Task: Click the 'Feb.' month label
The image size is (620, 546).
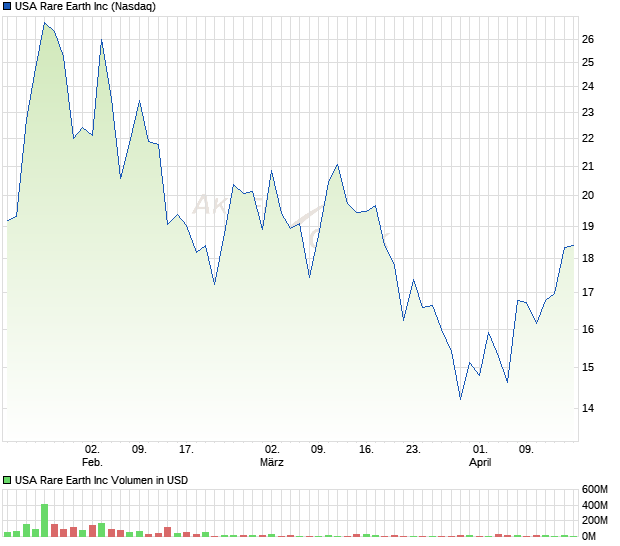Action: [92, 462]
